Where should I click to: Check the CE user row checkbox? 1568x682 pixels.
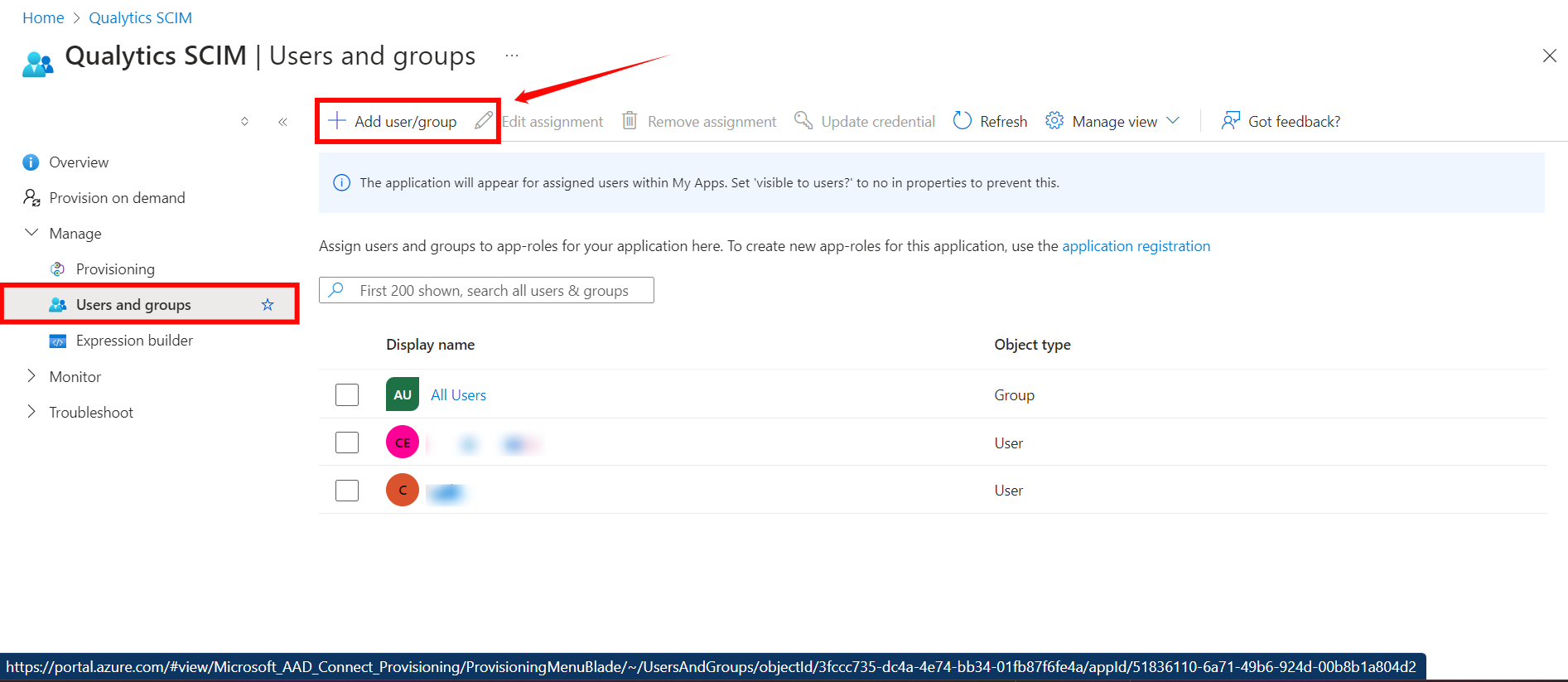tap(347, 443)
